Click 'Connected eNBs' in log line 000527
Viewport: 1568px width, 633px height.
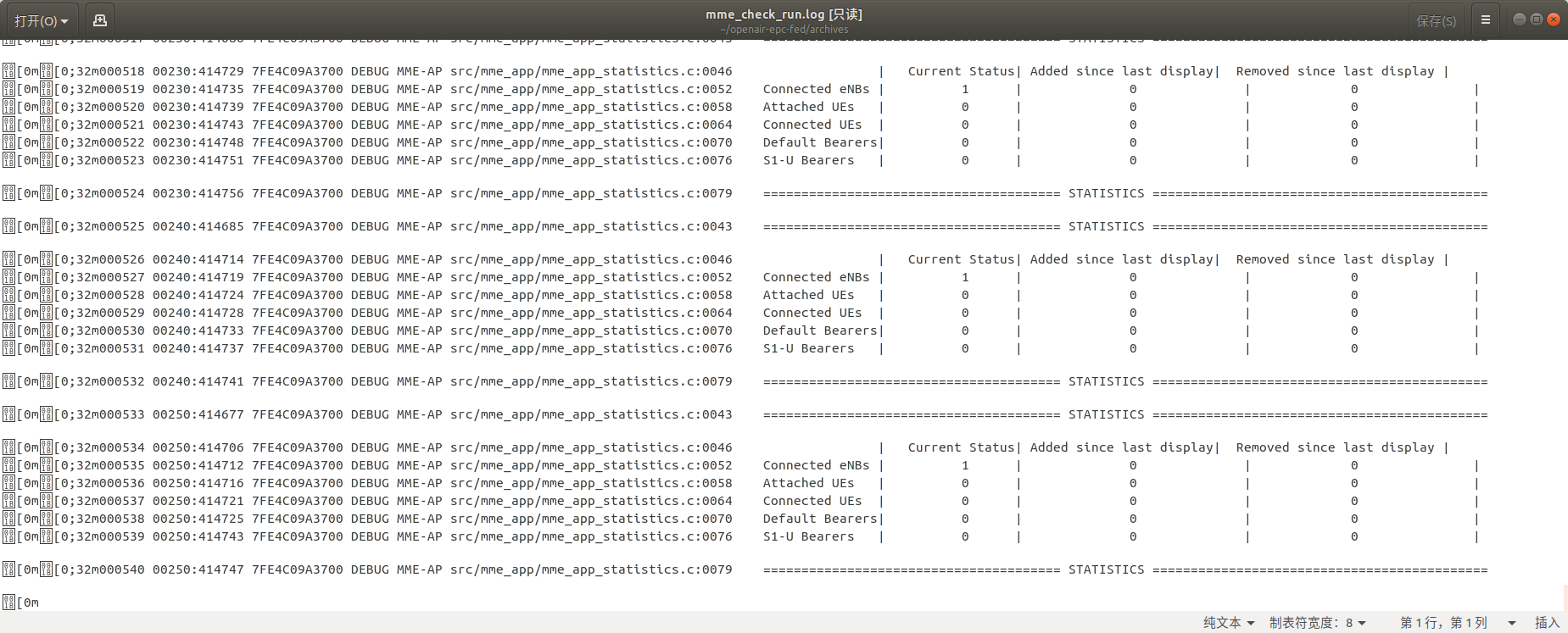tap(816, 277)
